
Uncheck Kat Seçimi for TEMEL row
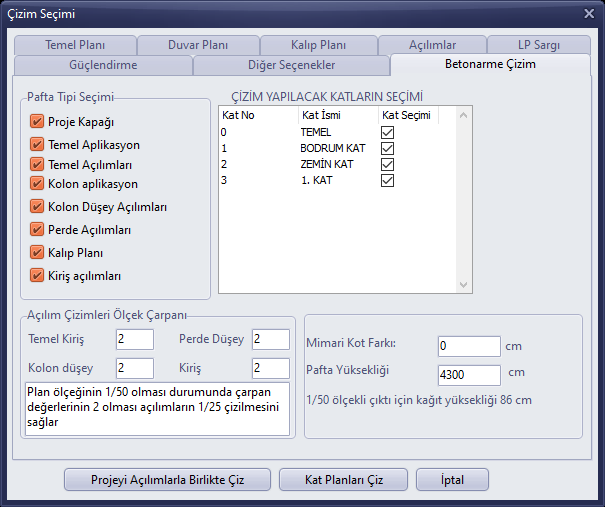pyautogui.click(x=387, y=132)
